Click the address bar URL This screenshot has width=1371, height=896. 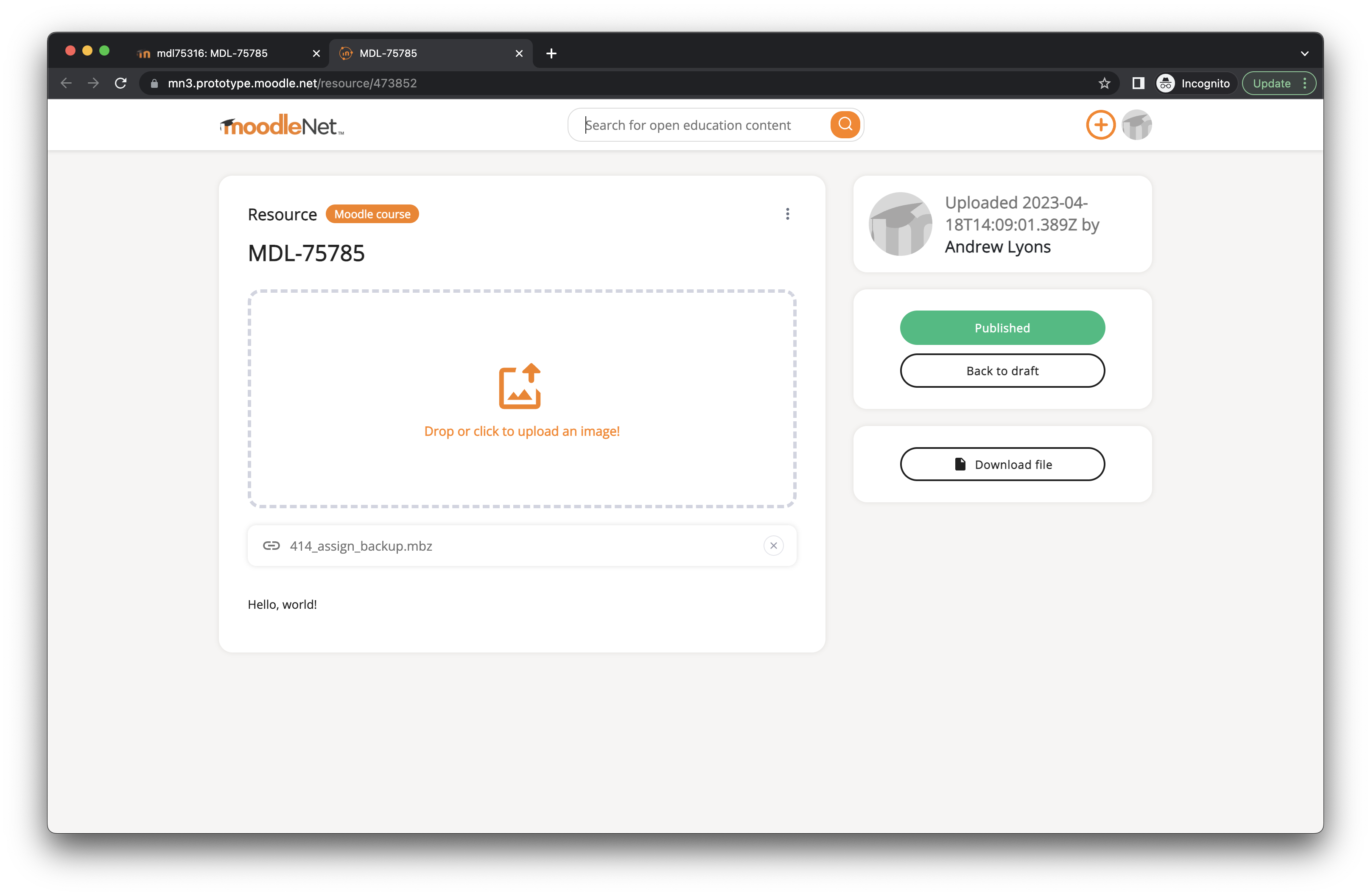coord(292,84)
